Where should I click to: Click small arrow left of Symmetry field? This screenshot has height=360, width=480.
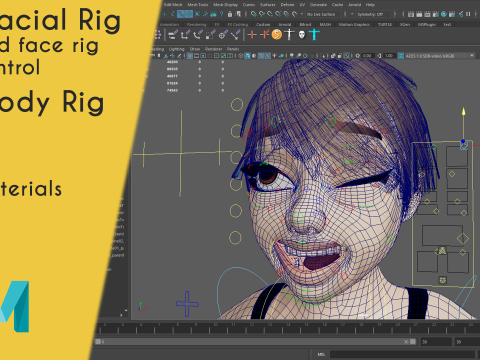(352, 14)
